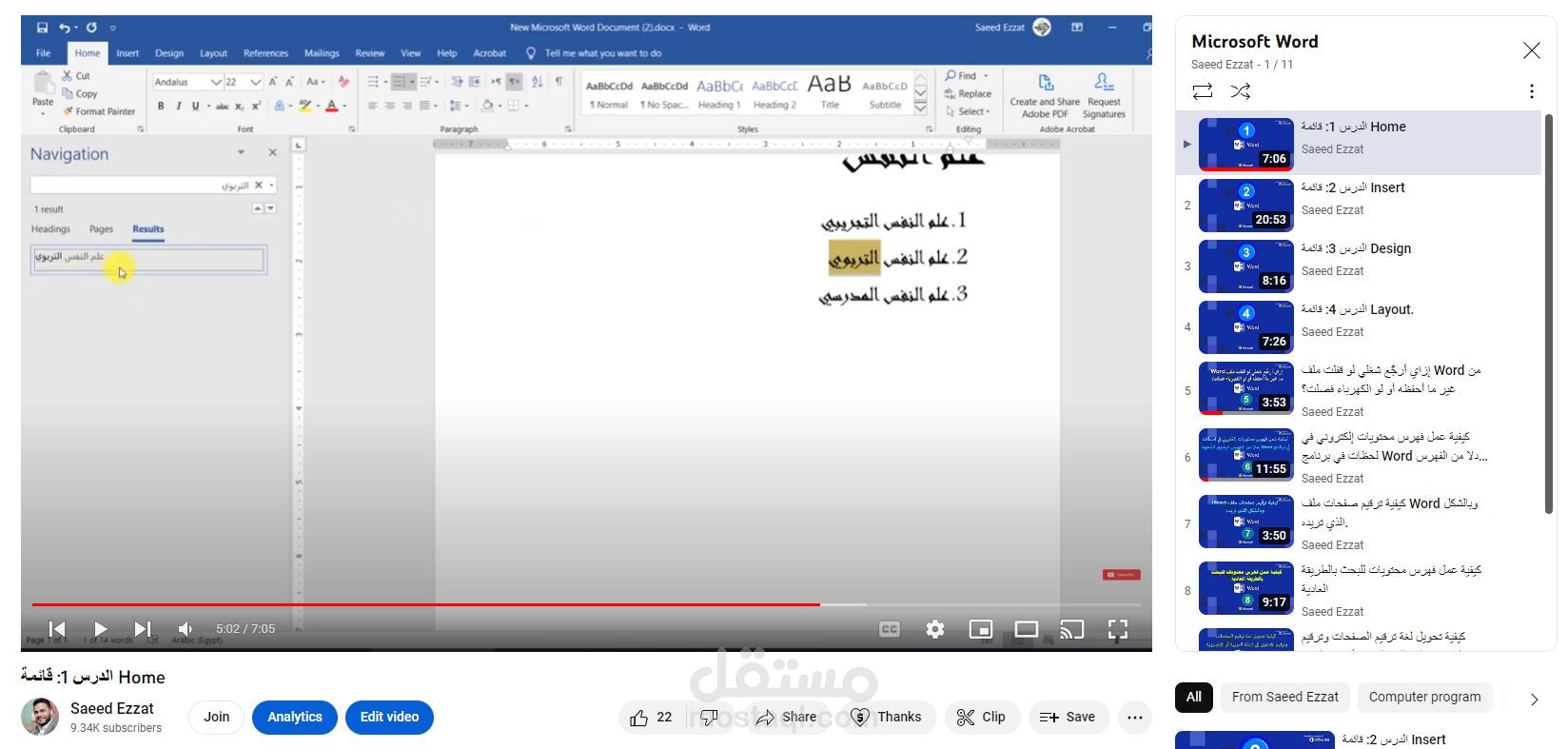
Task: Click Edit video button
Action: click(x=389, y=718)
